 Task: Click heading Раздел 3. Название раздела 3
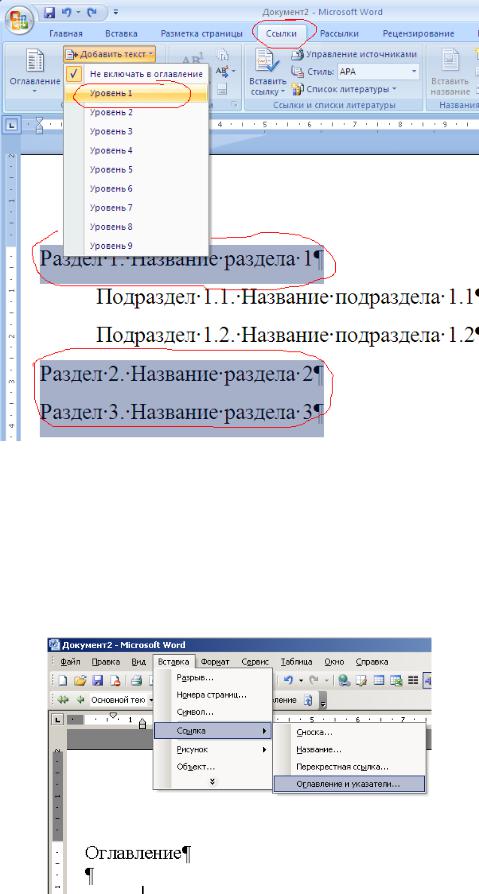pos(182,411)
